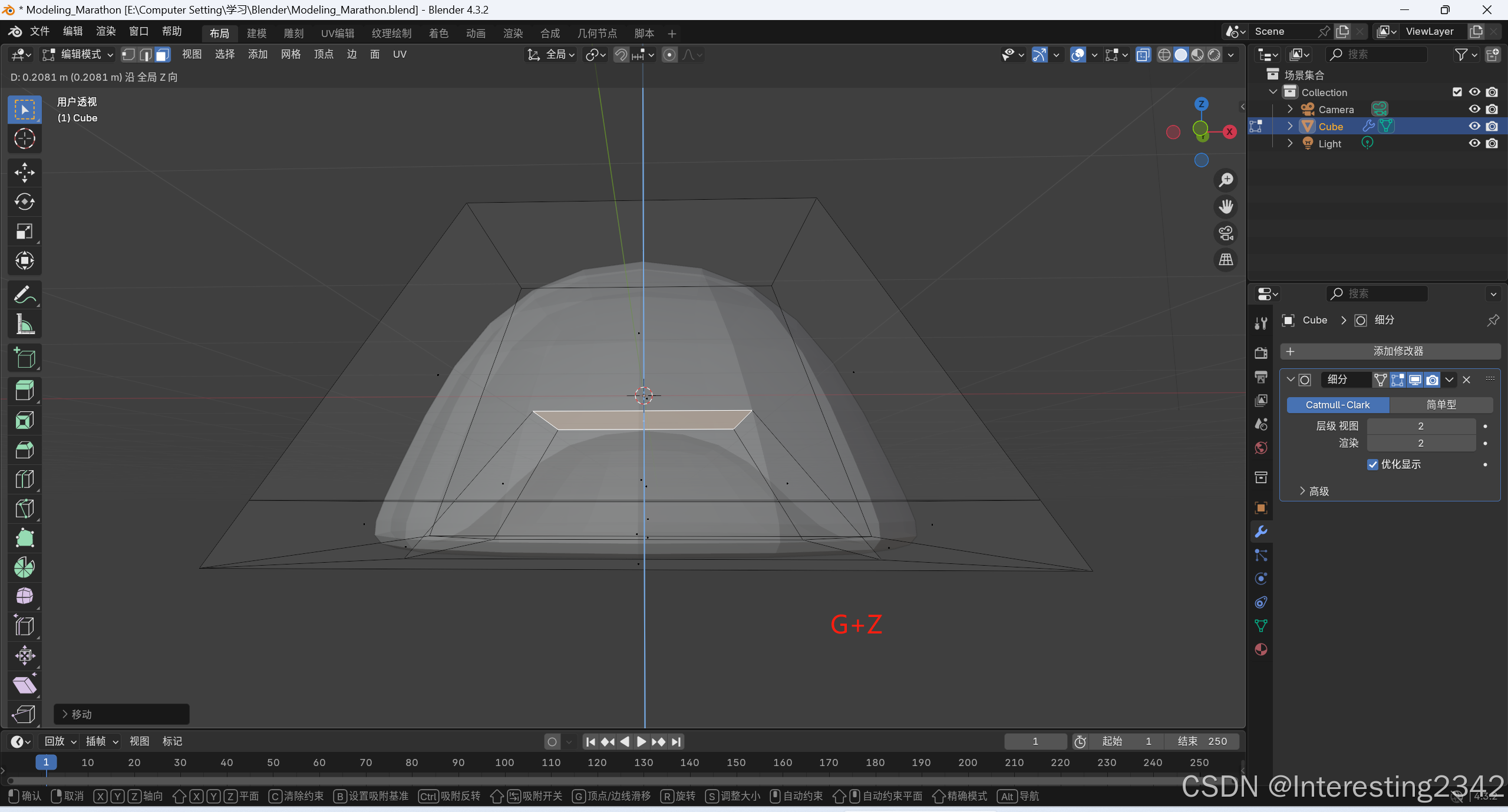
Task: Click the 层级 视图 level value field
Action: tap(1420, 426)
